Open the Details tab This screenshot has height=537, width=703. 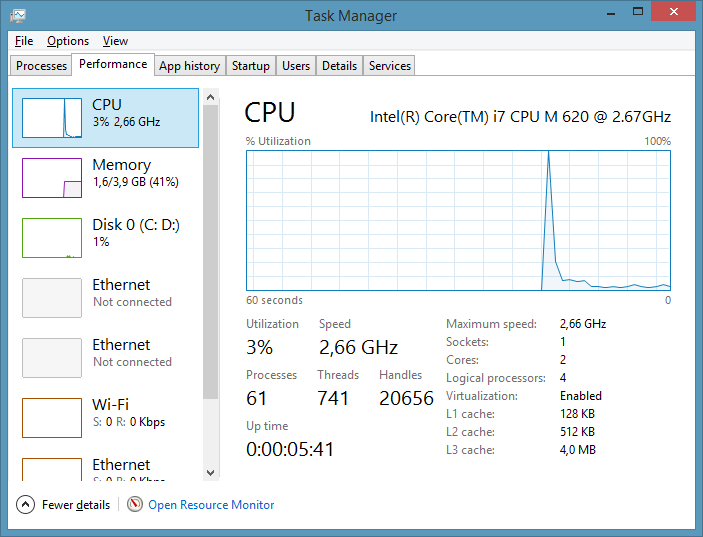click(x=339, y=66)
